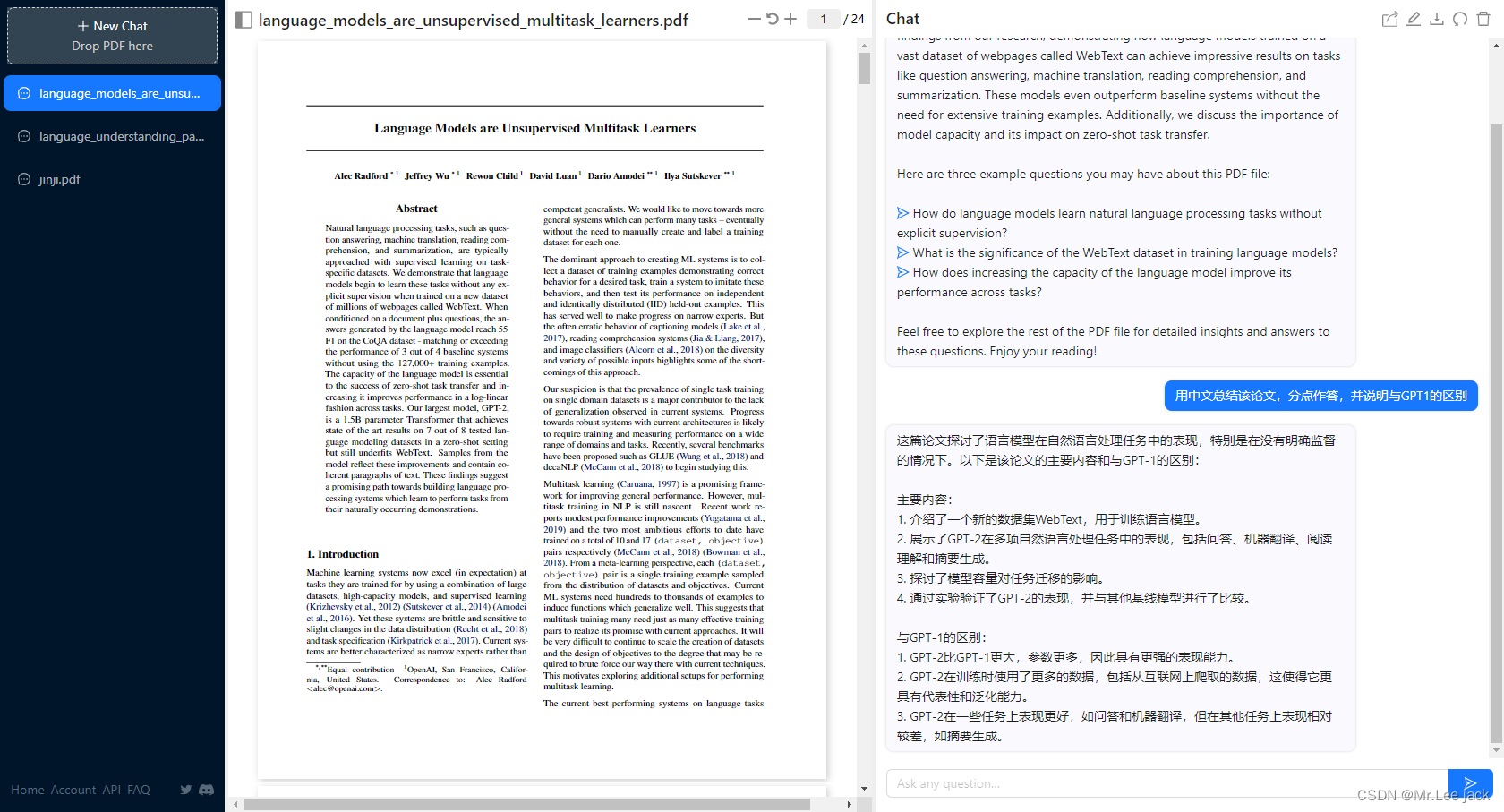Select the question about the WebText dataset significance
Image resolution: width=1504 pixels, height=812 pixels.
1117,252
